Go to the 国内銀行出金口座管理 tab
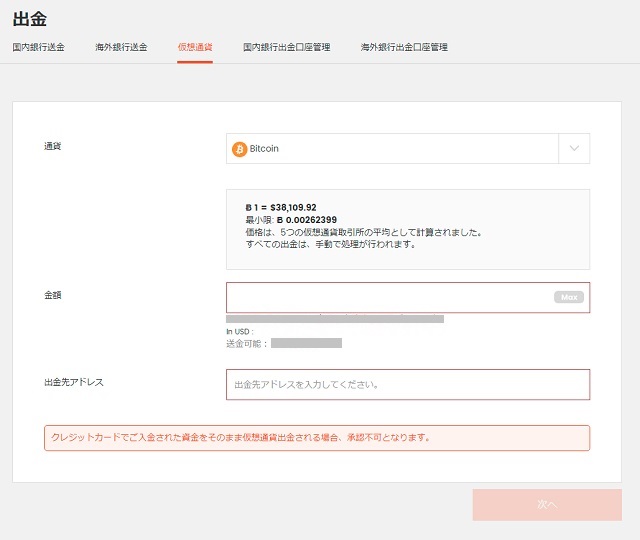The height and width of the screenshot is (540, 640). pyautogui.click(x=286, y=47)
